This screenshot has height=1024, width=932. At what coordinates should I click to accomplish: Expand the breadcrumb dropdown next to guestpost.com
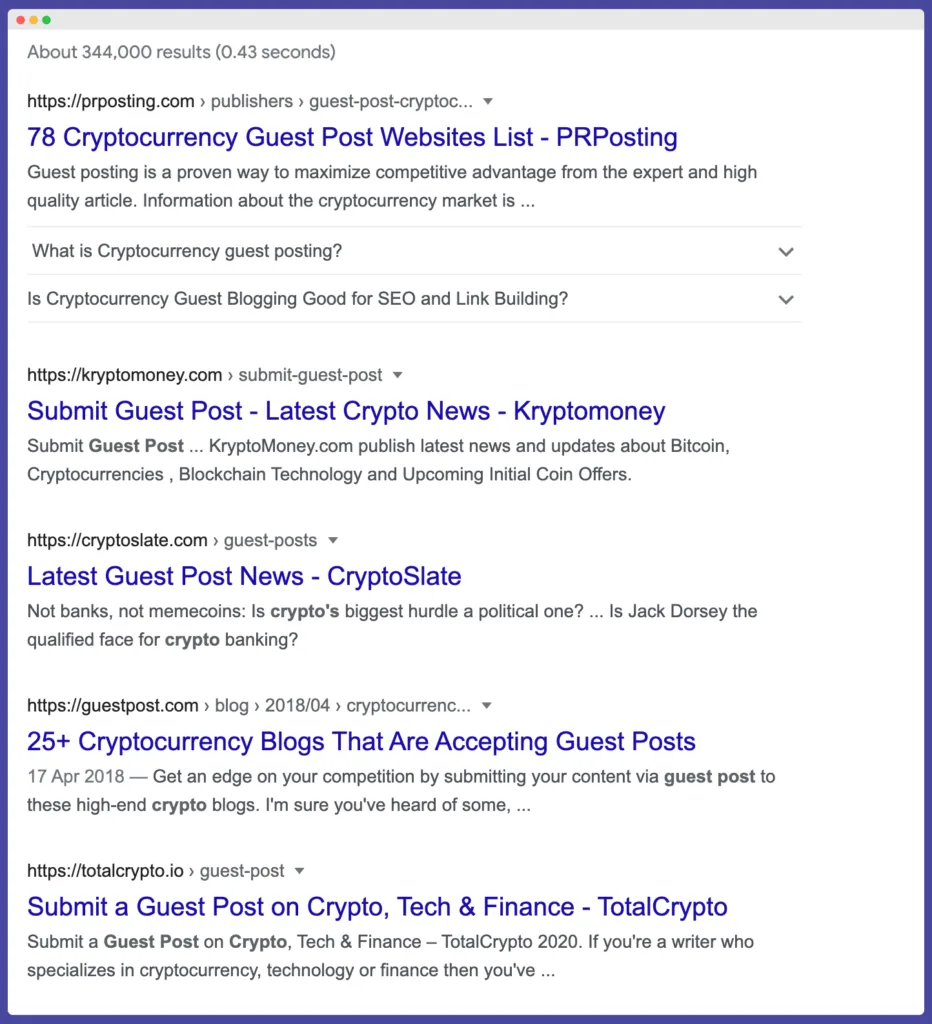pos(487,705)
